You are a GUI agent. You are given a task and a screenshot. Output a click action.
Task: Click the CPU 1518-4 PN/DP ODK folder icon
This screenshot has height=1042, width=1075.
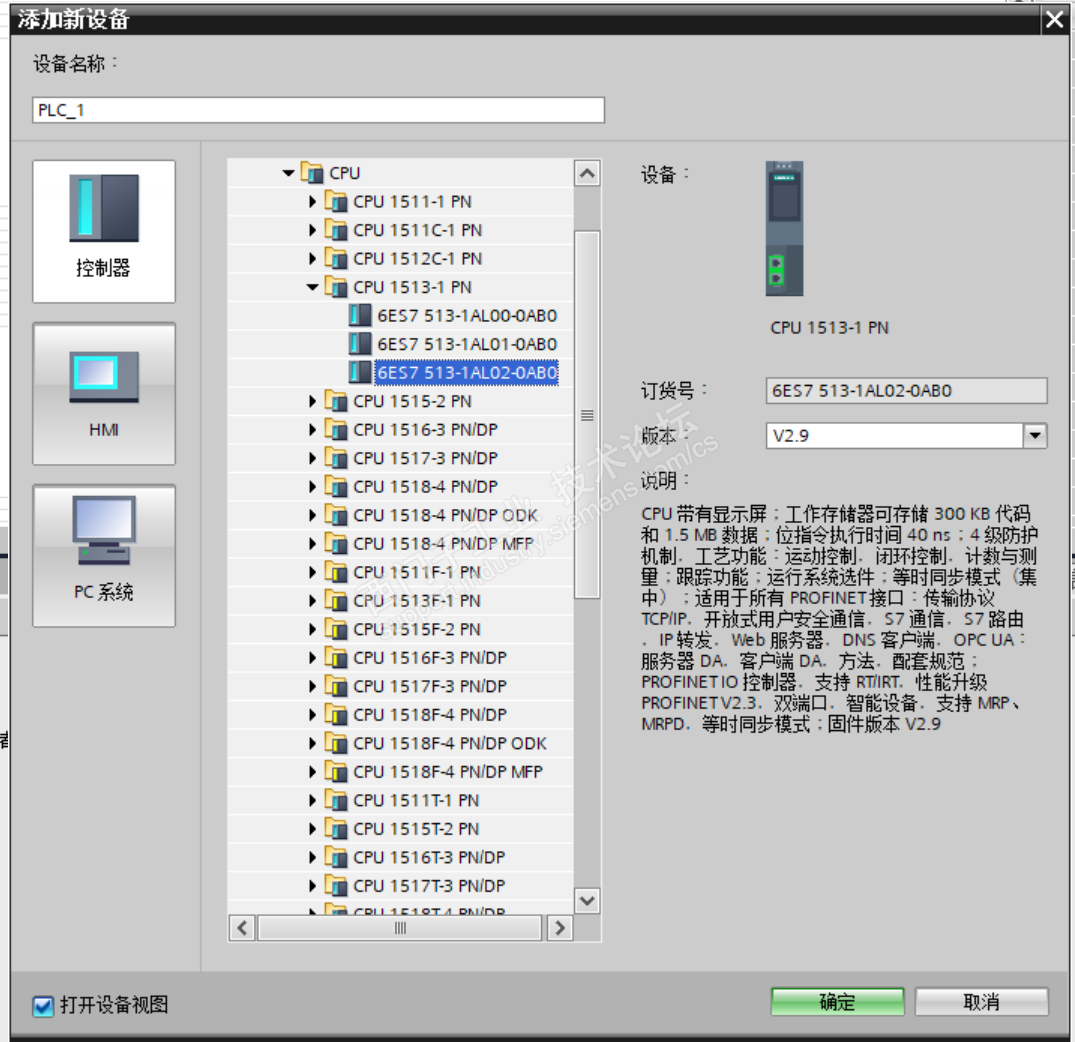(336, 514)
